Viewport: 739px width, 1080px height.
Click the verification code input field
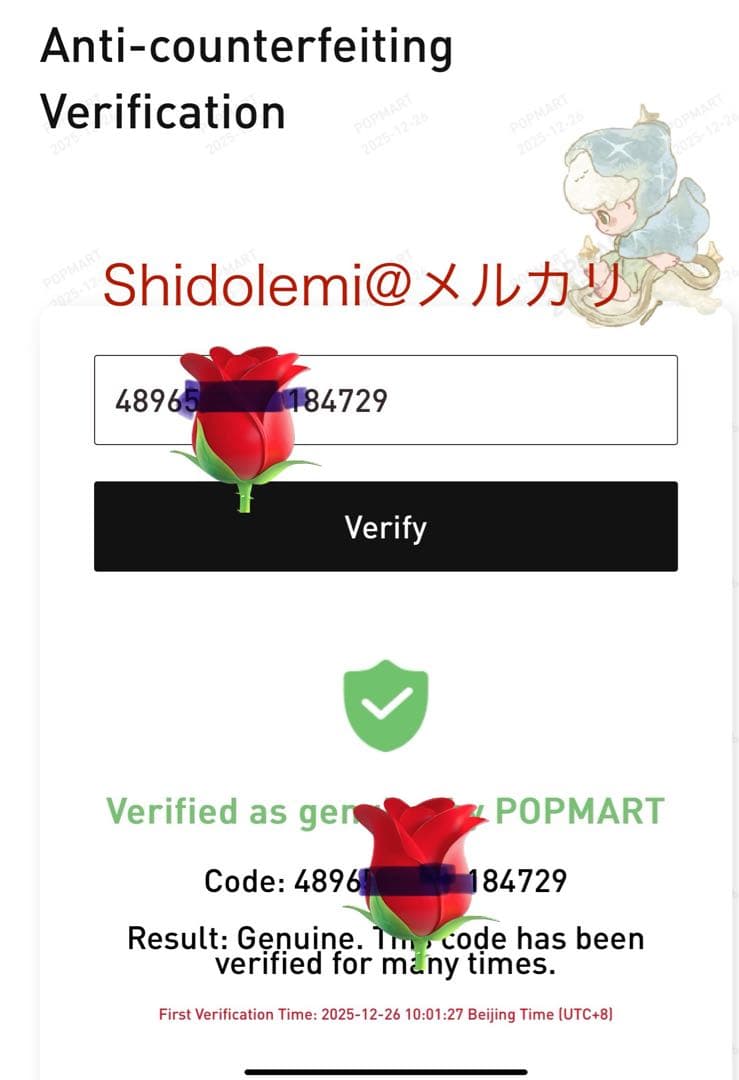386,399
